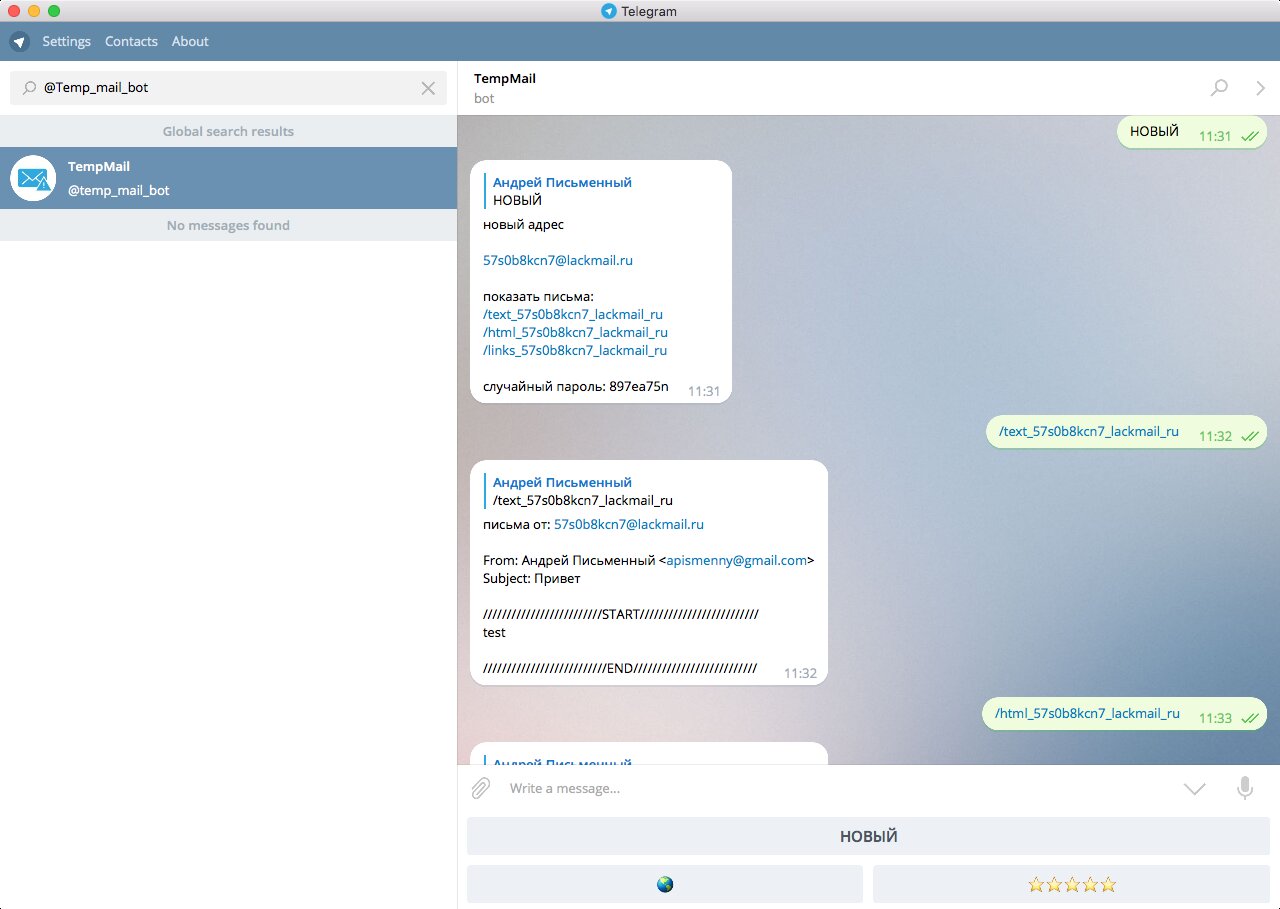Open the Contacts menu
1280x909 pixels.
pyautogui.click(x=131, y=42)
